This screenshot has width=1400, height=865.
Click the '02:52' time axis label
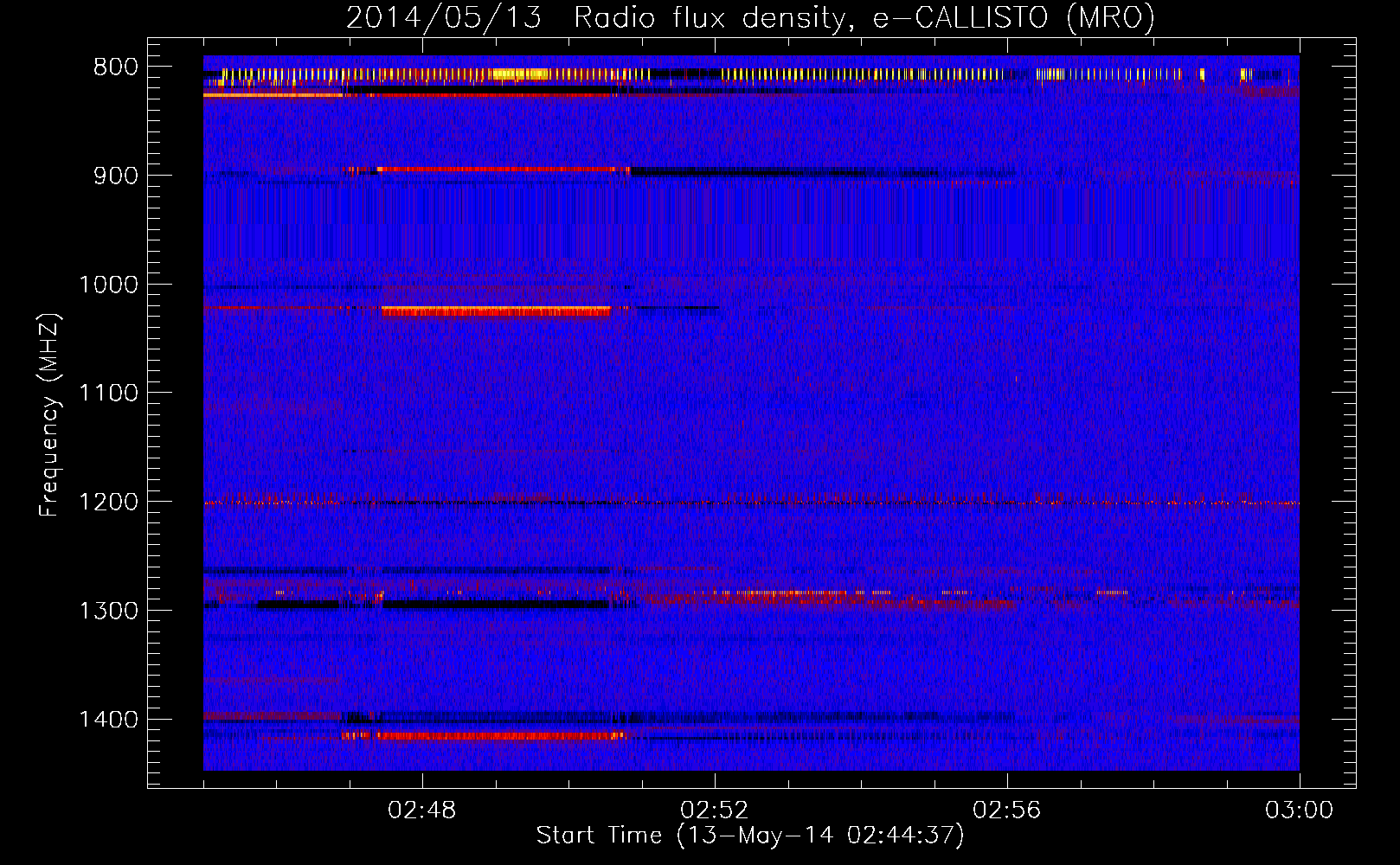pos(715,811)
